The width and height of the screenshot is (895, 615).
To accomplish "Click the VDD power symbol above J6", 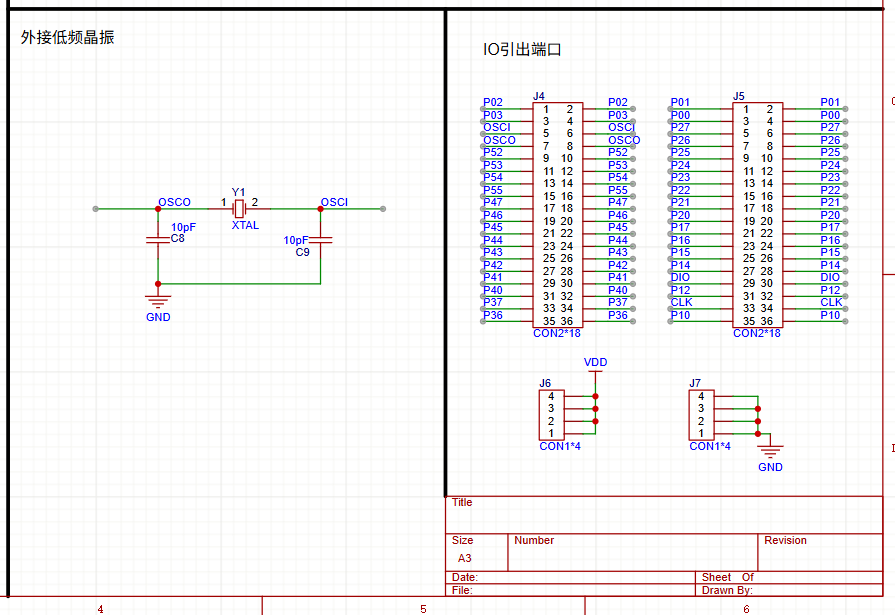I will click(595, 372).
